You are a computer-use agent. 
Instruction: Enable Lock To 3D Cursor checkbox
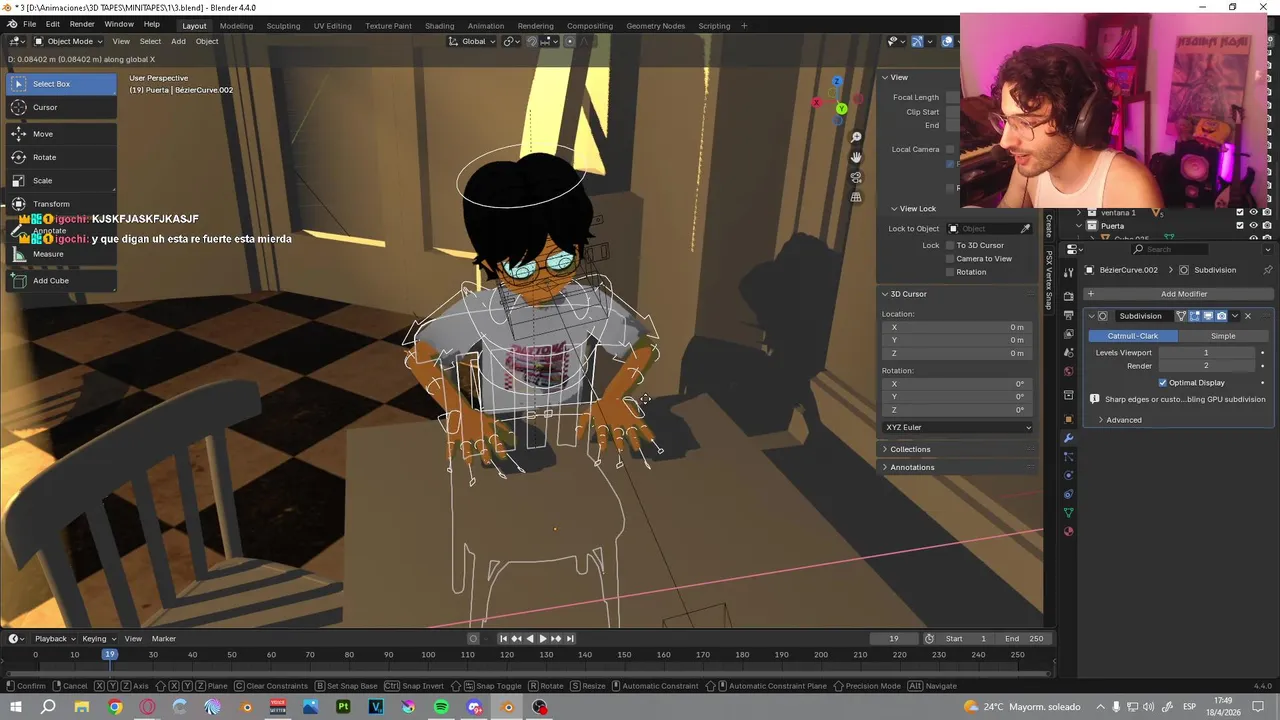pyautogui.click(x=950, y=245)
